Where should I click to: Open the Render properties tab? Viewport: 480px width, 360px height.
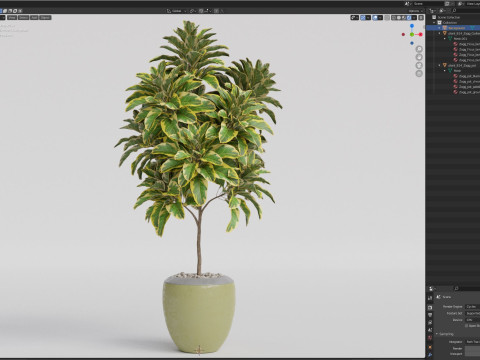[430, 307]
